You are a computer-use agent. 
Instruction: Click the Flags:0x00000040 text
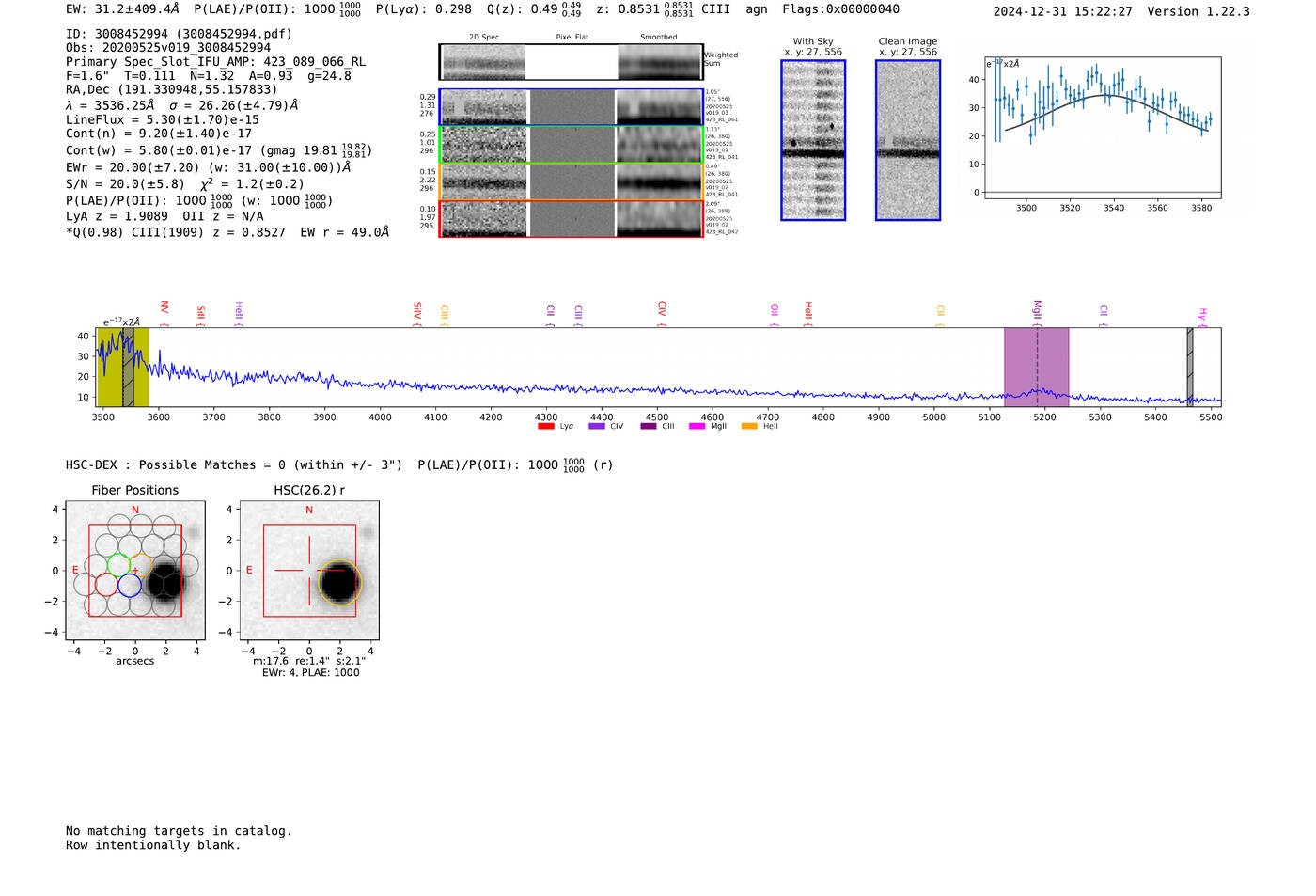click(x=840, y=9)
